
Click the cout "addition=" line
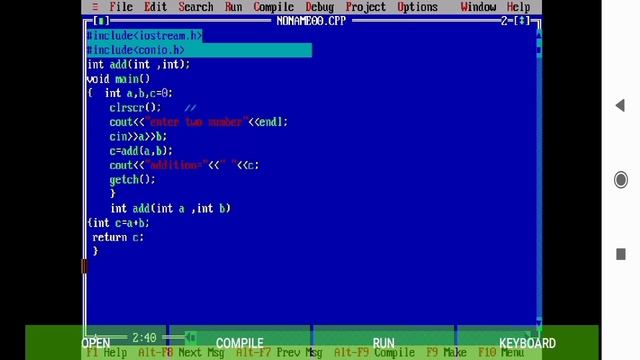[x=184, y=165]
